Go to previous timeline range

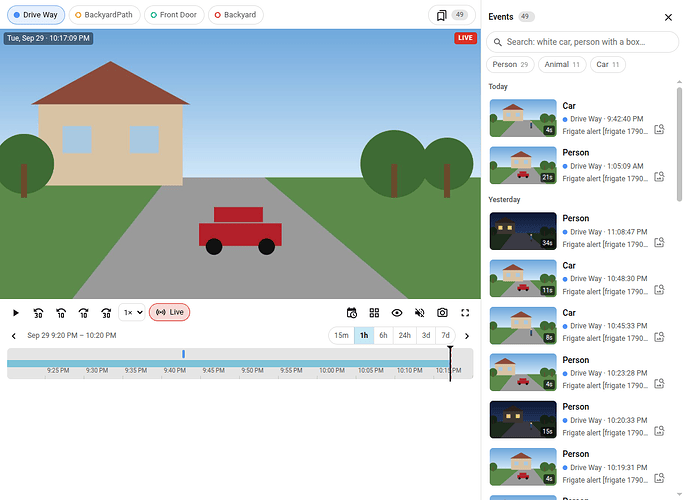[14, 336]
